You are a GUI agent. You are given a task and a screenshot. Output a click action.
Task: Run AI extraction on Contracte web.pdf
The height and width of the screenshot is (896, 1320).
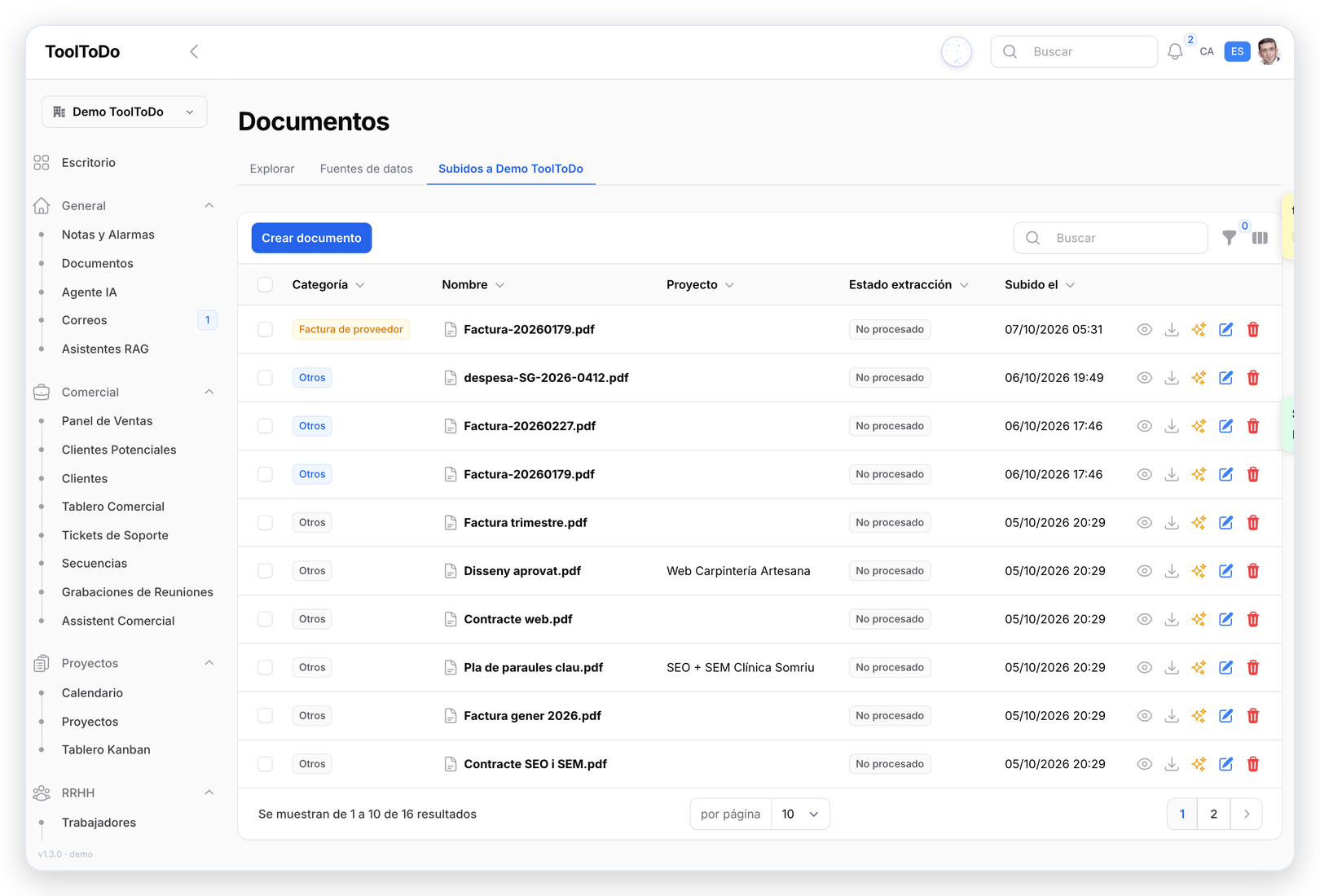[1199, 619]
